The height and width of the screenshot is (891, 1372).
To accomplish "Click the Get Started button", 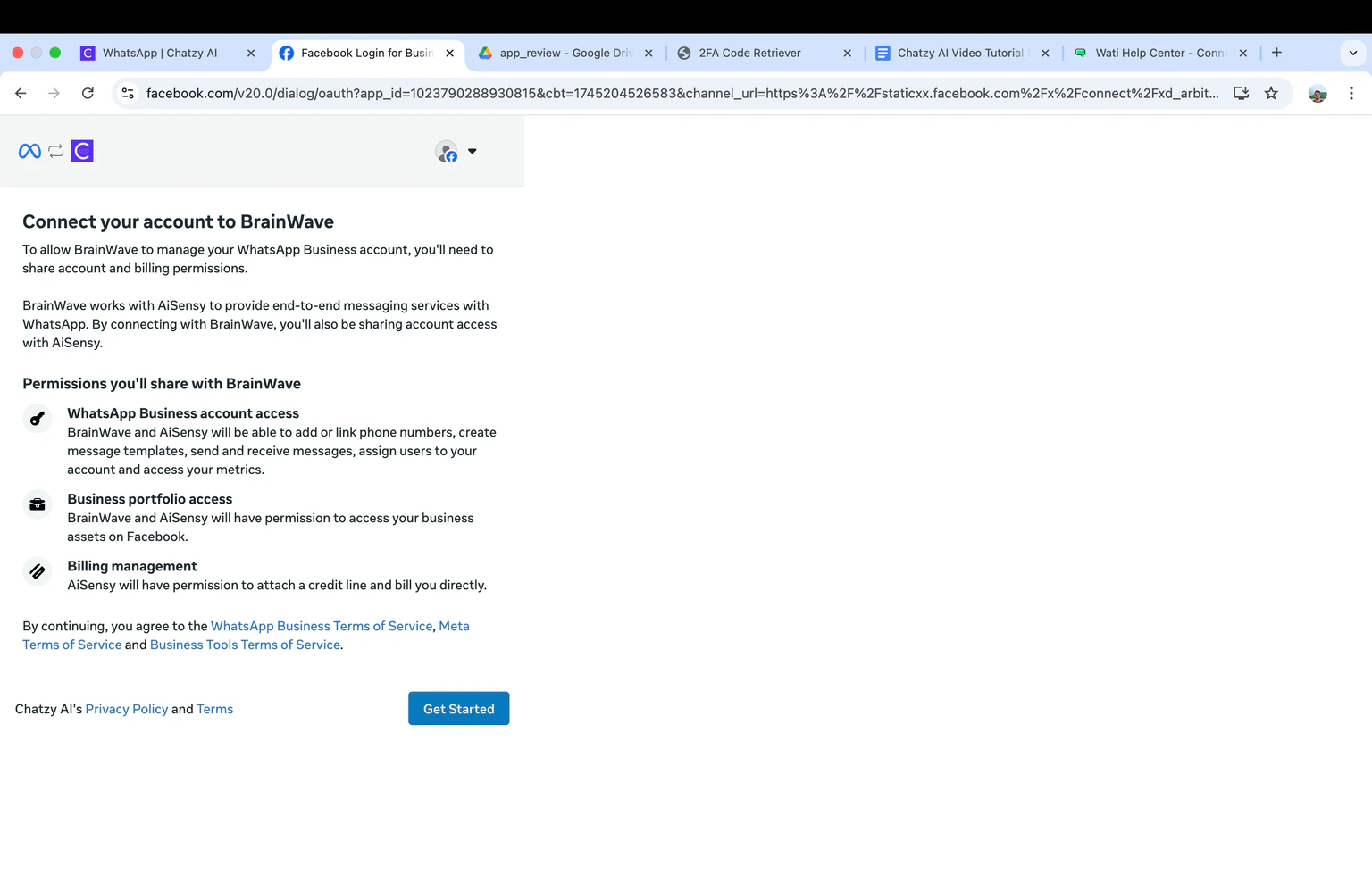I will 459,709.
